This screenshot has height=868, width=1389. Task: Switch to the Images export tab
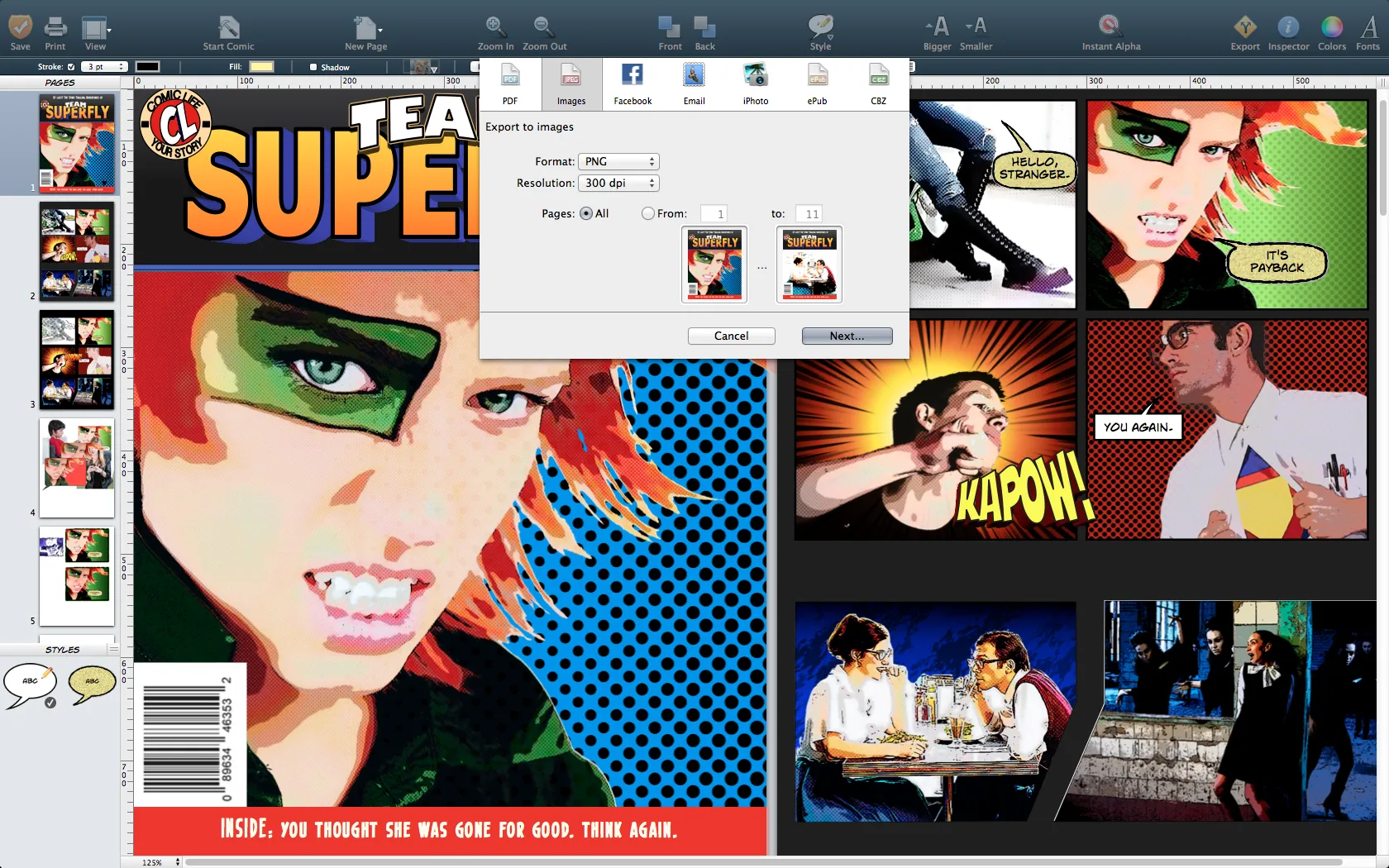click(571, 84)
